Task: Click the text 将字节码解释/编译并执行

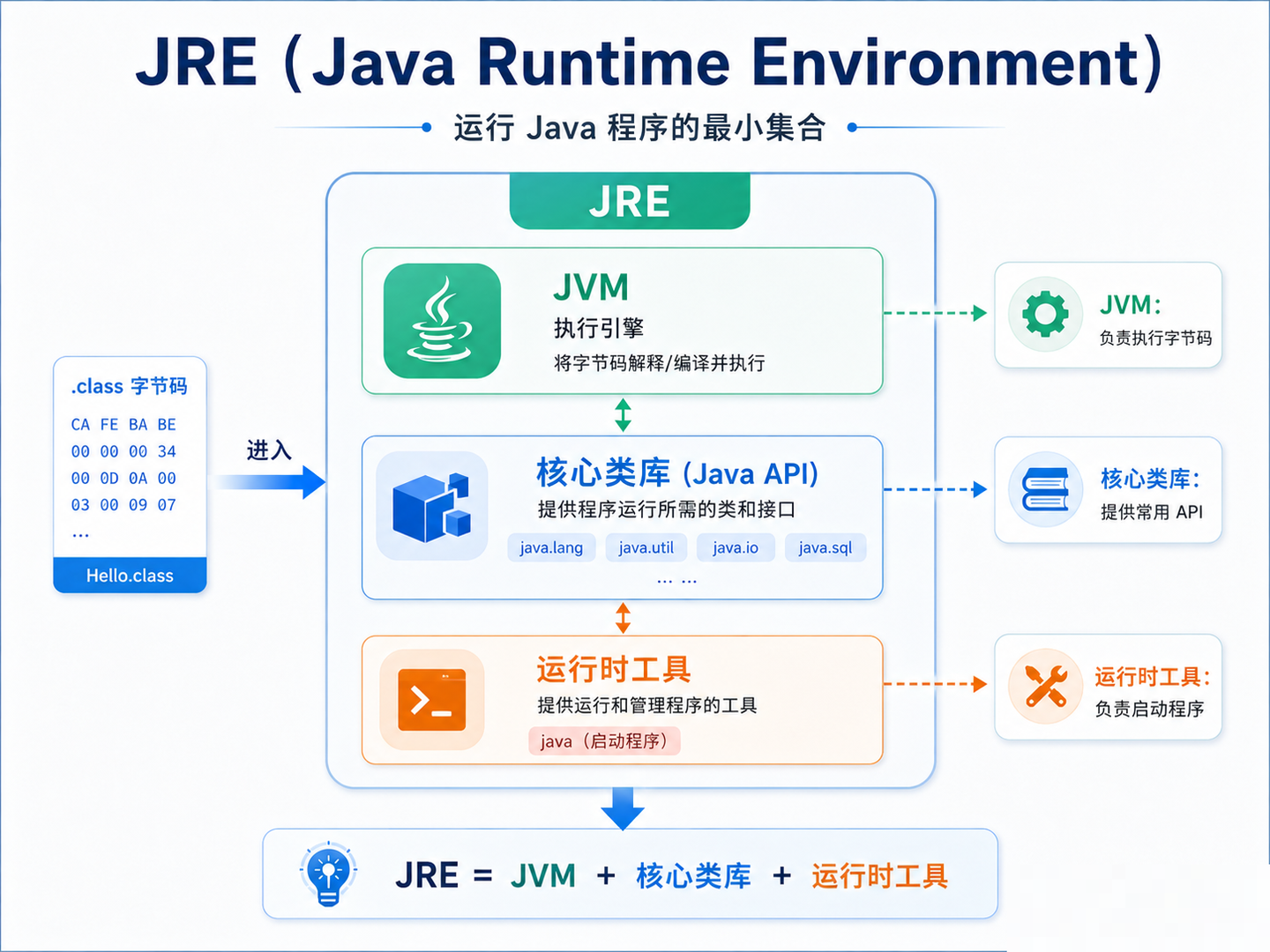Action: pyautogui.click(x=659, y=363)
